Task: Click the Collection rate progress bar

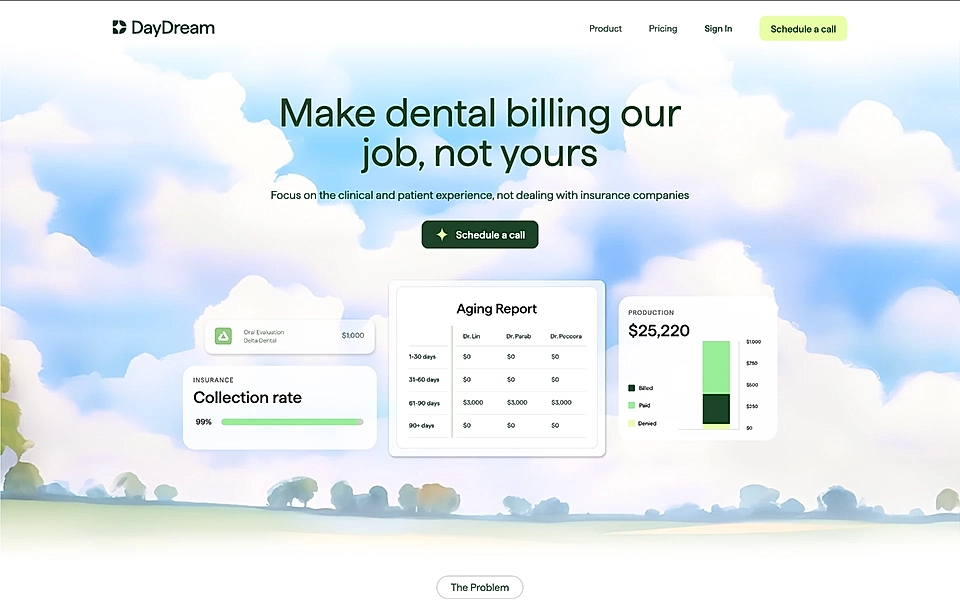Action: [x=291, y=422]
